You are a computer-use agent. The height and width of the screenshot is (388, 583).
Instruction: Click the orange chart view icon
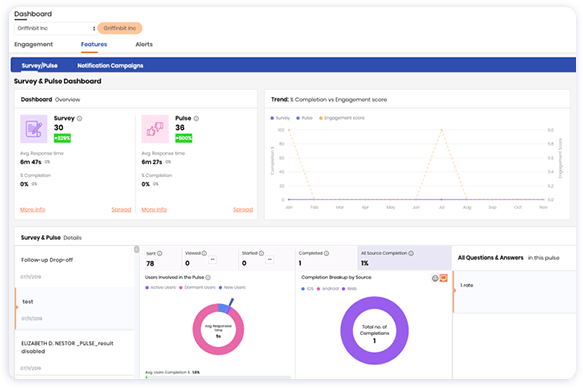click(x=444, y=278)
